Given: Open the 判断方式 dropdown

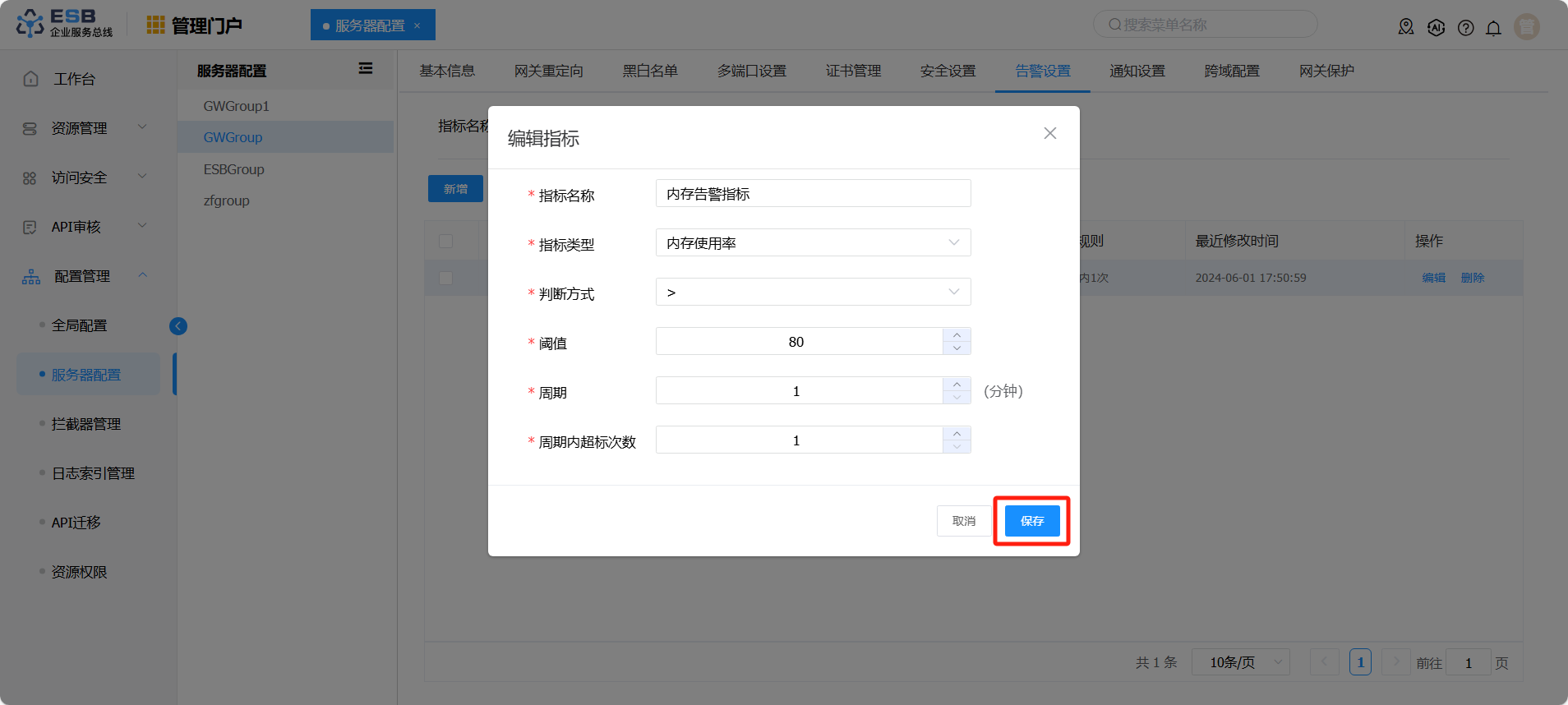Looking at the screenshot, I should [x=813, y=292].
